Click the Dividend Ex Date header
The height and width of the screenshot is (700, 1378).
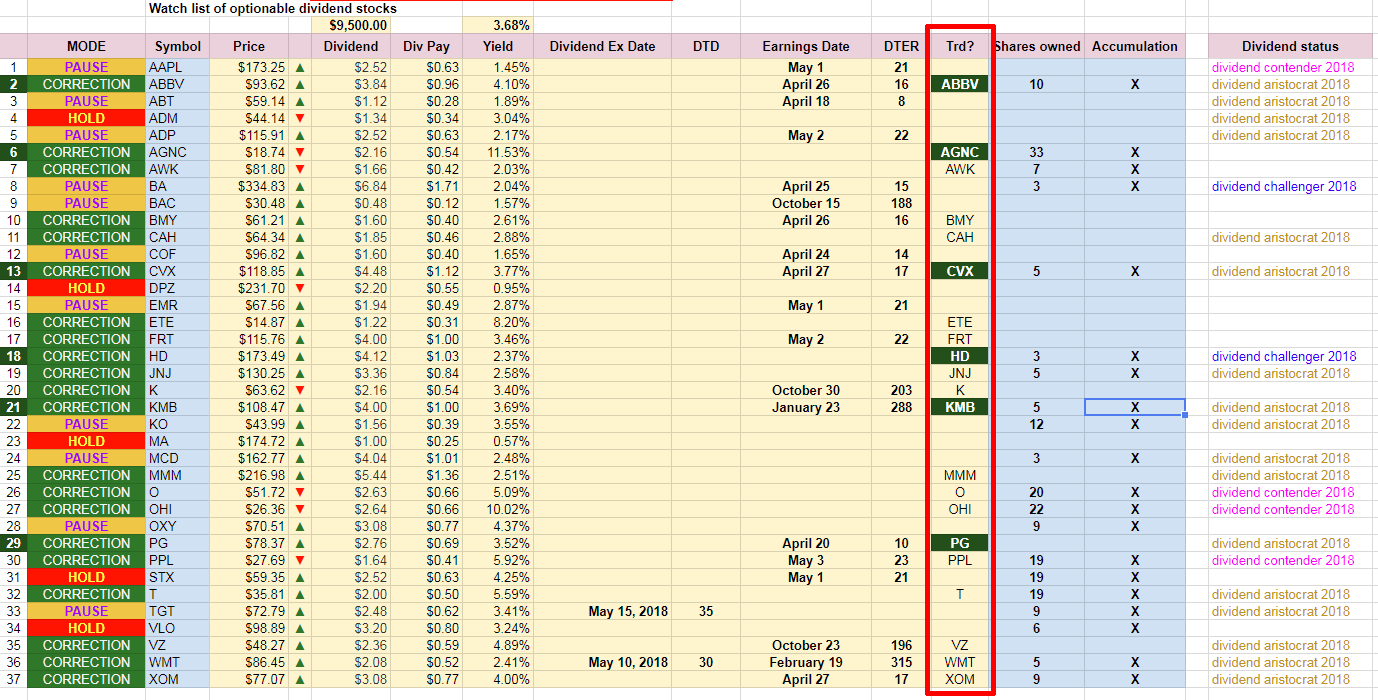click(x=602, y=46)
